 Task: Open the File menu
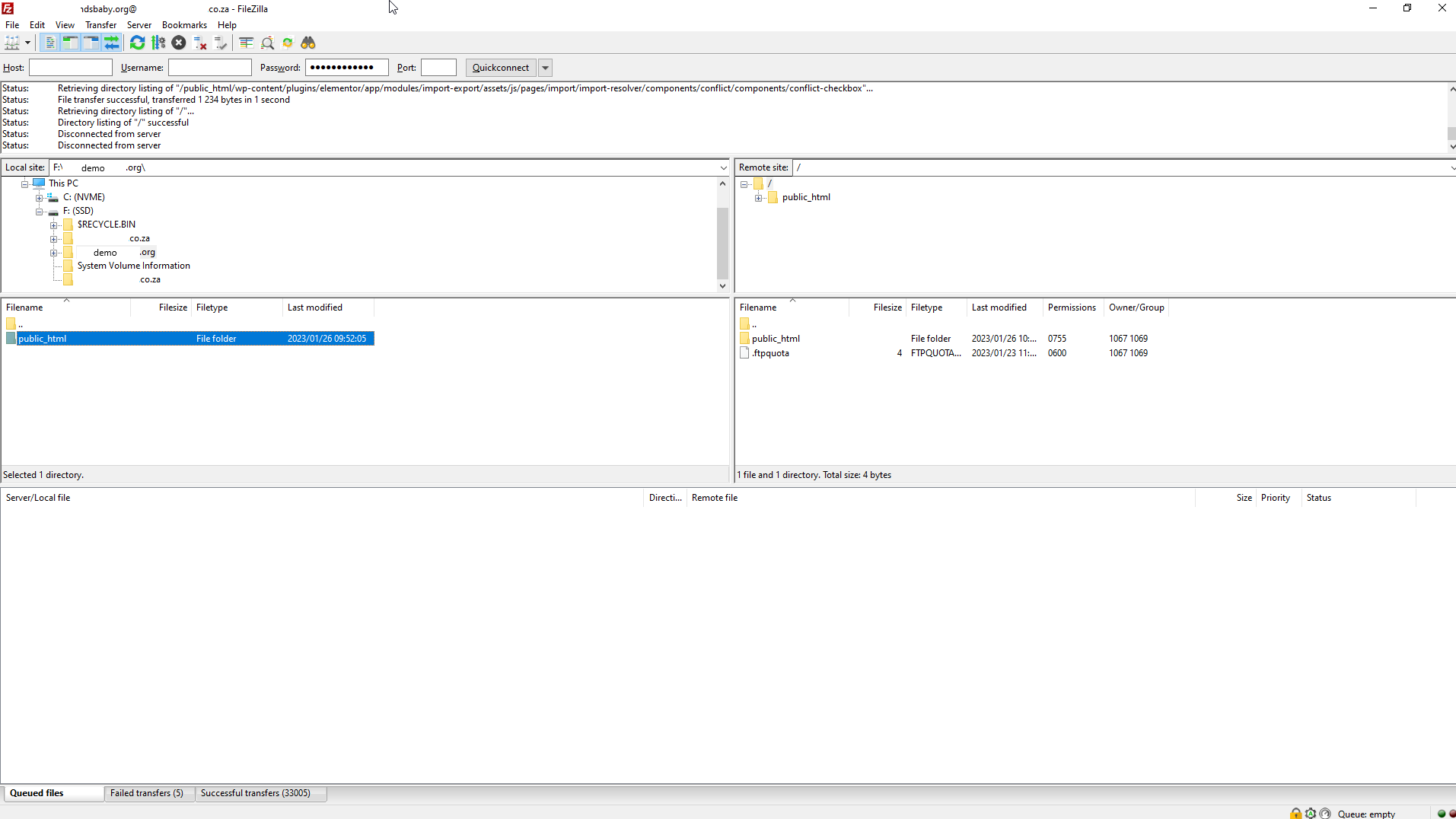point(12,25)
